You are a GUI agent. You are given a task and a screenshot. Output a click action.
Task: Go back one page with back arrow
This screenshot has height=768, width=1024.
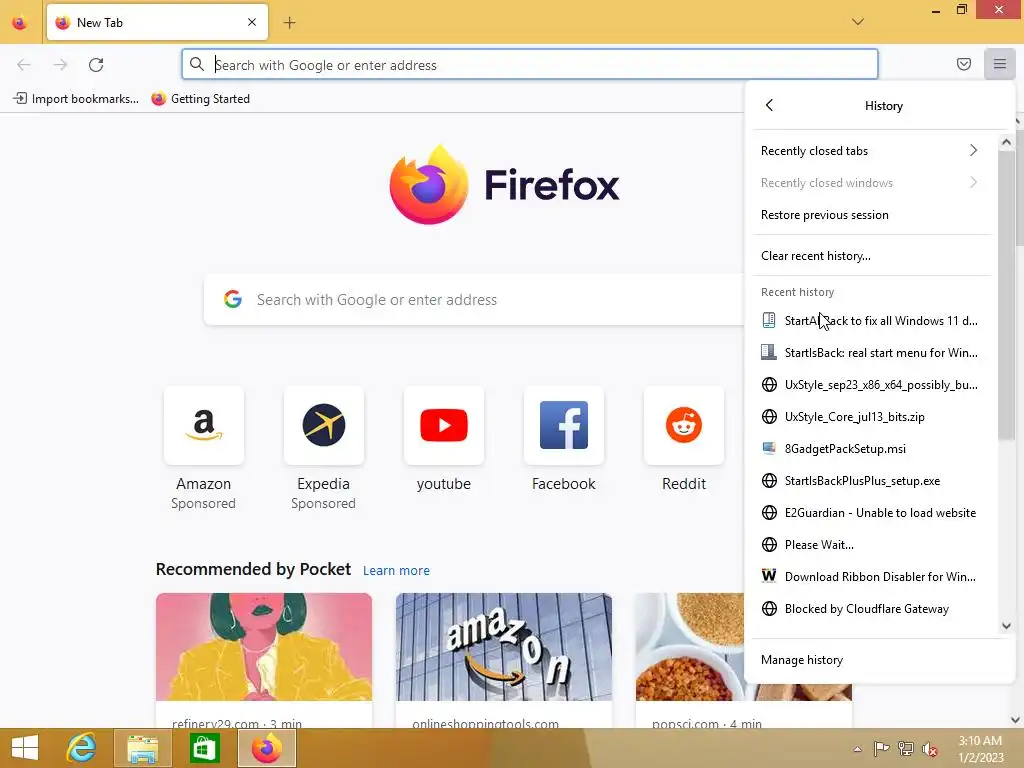[24, 65]
